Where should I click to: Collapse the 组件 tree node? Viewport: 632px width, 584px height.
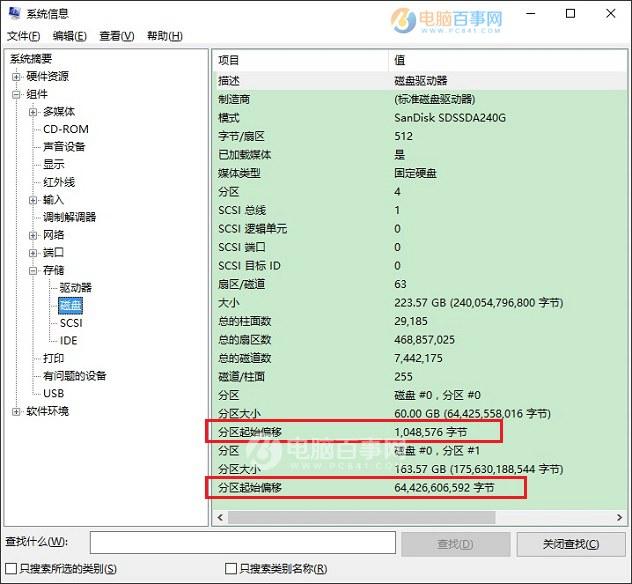(16, 94)
